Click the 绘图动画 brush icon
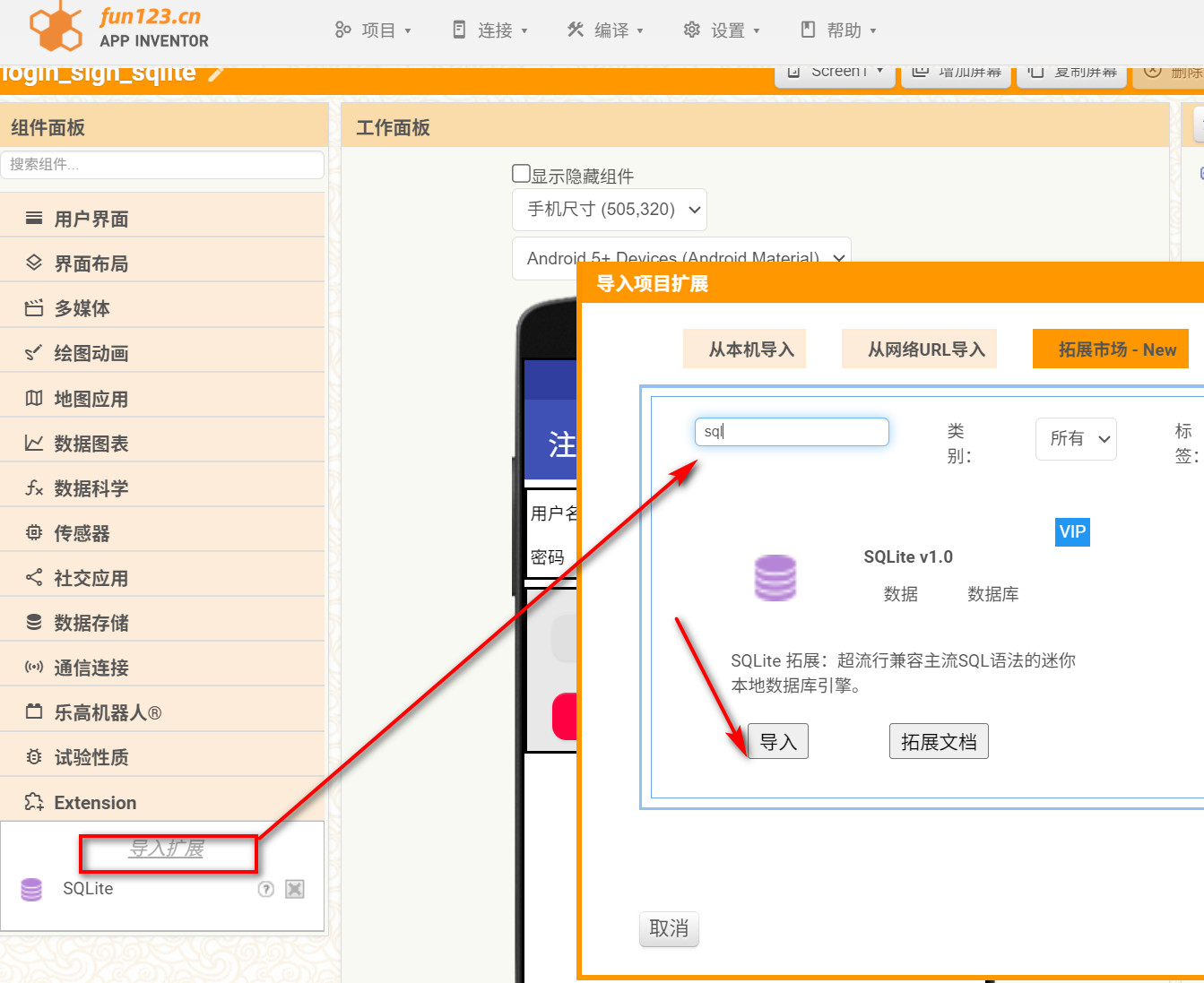The height and width of the screenshot is (983, 1204). 34,353
